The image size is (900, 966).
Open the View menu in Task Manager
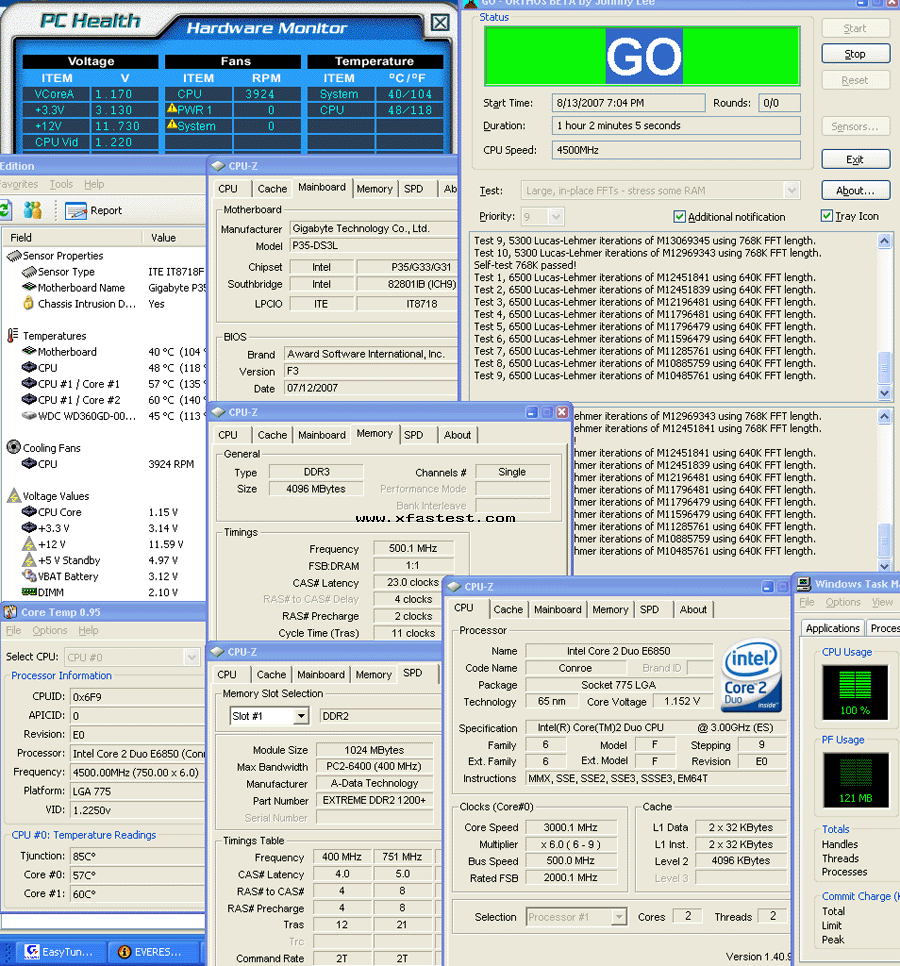[x=882, y=603]
